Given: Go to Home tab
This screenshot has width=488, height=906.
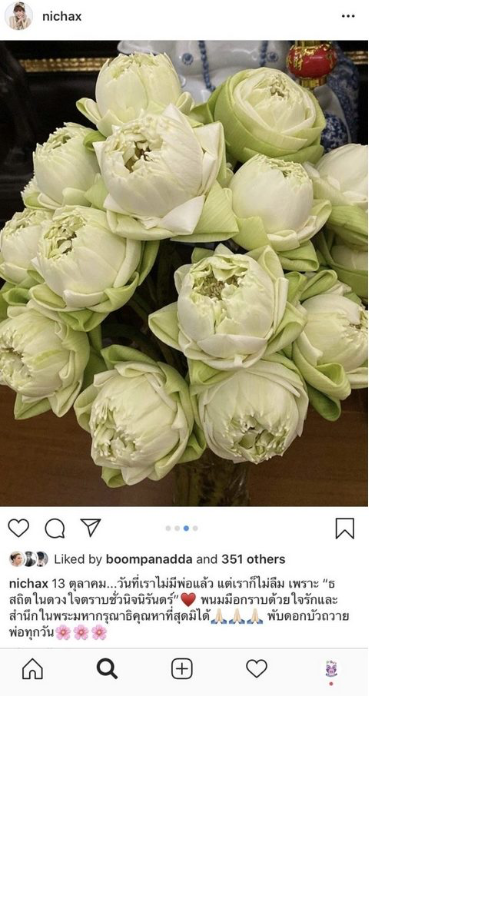Looking at the screenshot, I should pos(32,669).
